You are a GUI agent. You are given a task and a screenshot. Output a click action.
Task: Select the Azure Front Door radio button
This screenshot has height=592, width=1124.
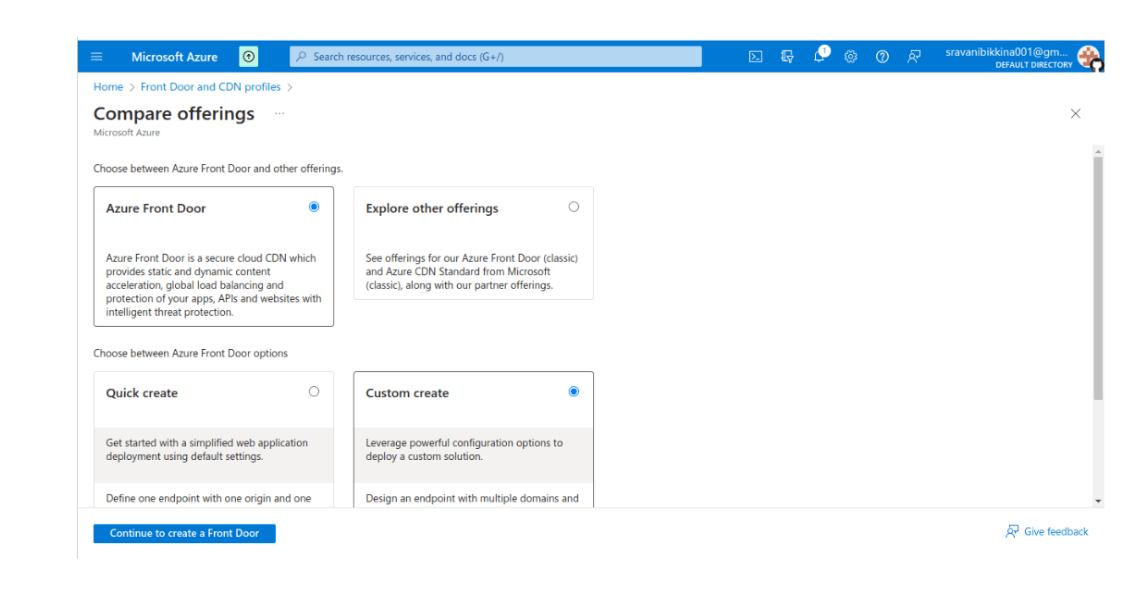coord(313,206)
